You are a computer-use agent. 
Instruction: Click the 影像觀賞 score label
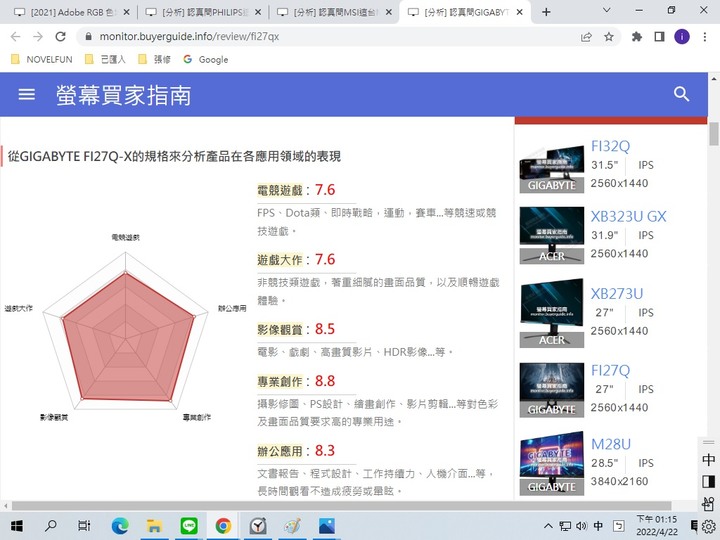(280, 330)
